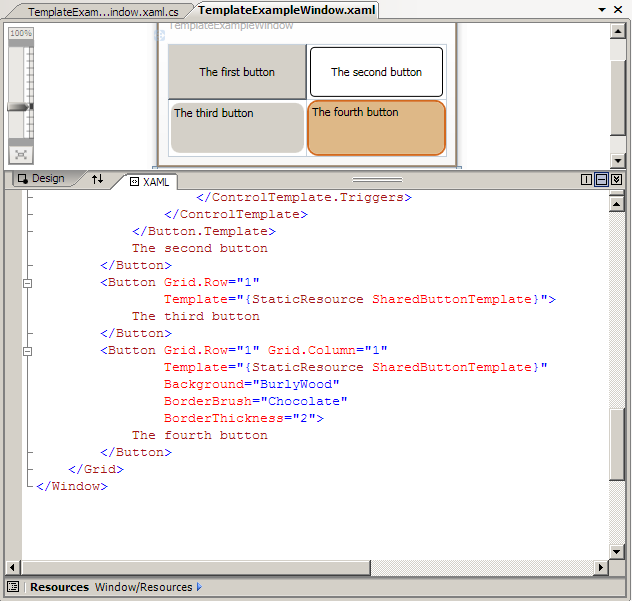Select the TemplateExampleWindow.xaml tab
The image size is (632, 601).
coord(287,10)
